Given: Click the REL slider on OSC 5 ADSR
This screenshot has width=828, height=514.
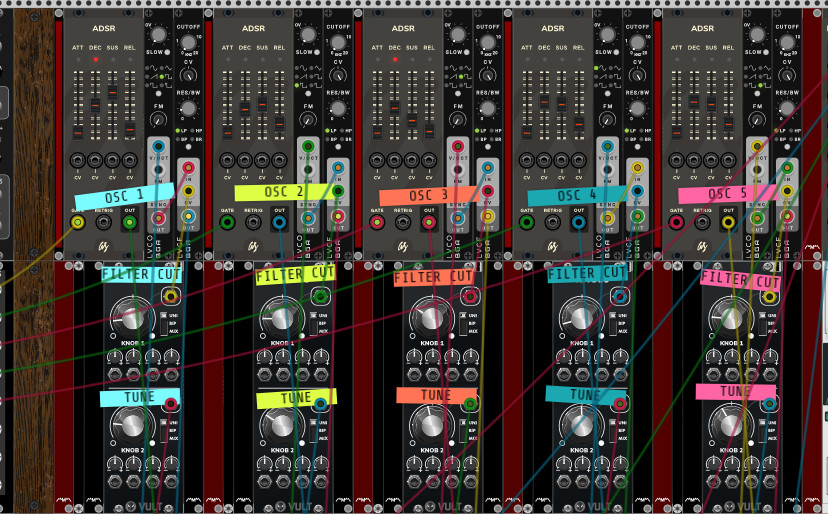Looking at the screenshot, I should coord(729,125).
